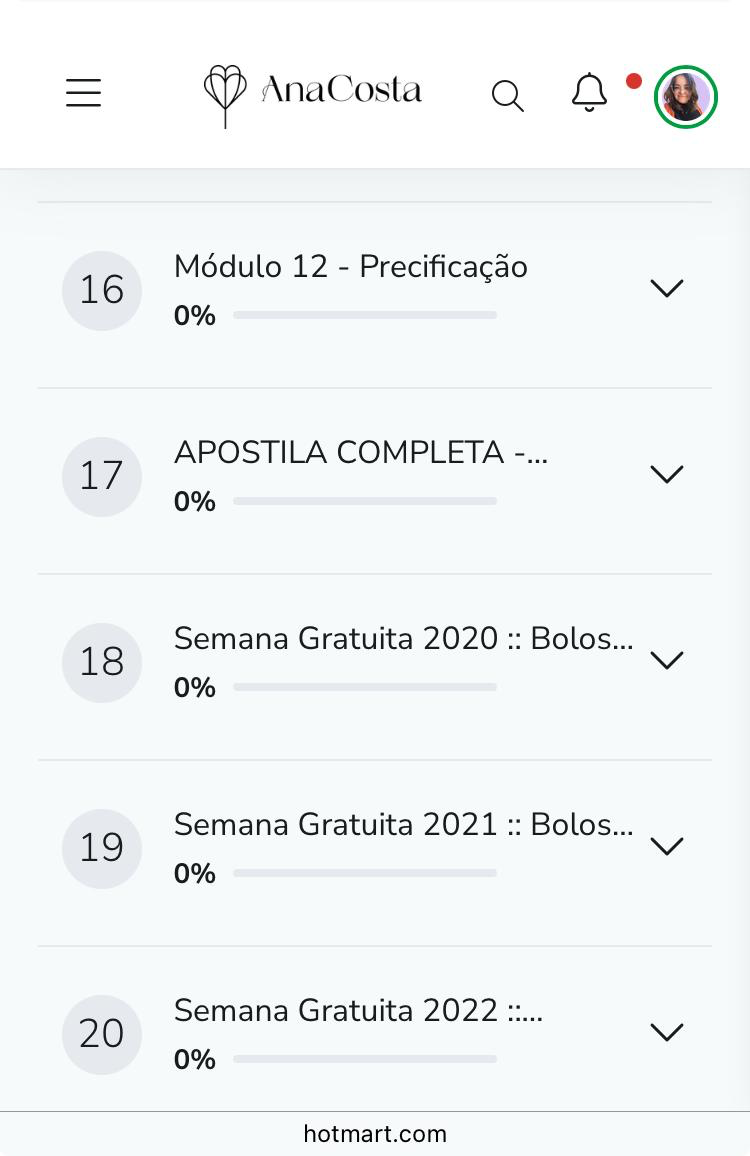Open Semana Gratuita 2020 :: Bolos title
Screen dimensions: 750x1156
[403, 639]
